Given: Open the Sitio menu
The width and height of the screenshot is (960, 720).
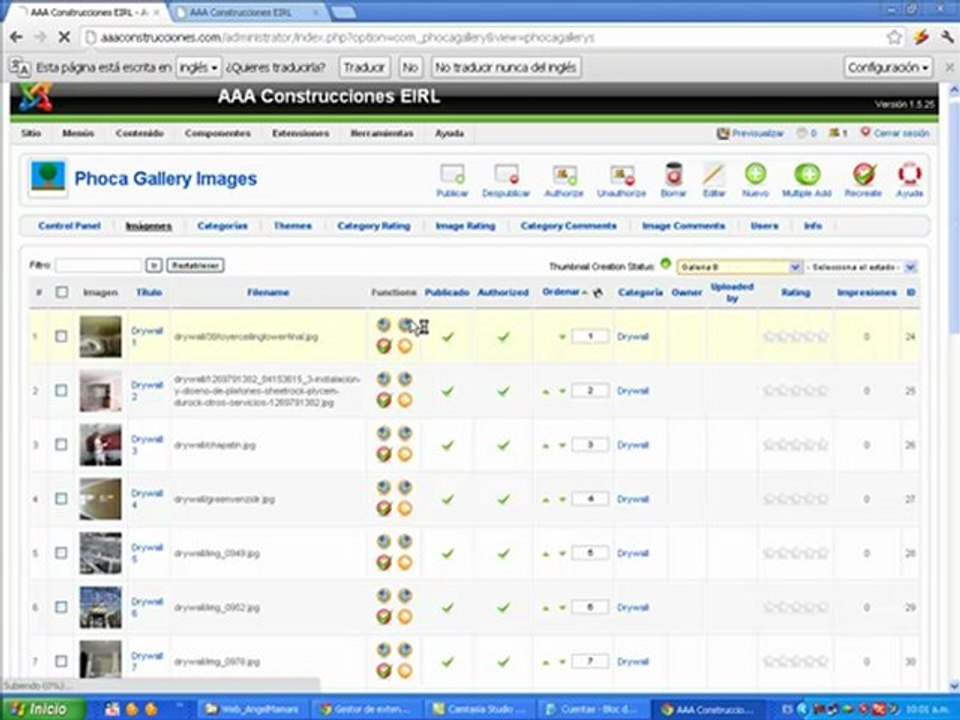Looking at the screenshot, I should pos(31,133).
